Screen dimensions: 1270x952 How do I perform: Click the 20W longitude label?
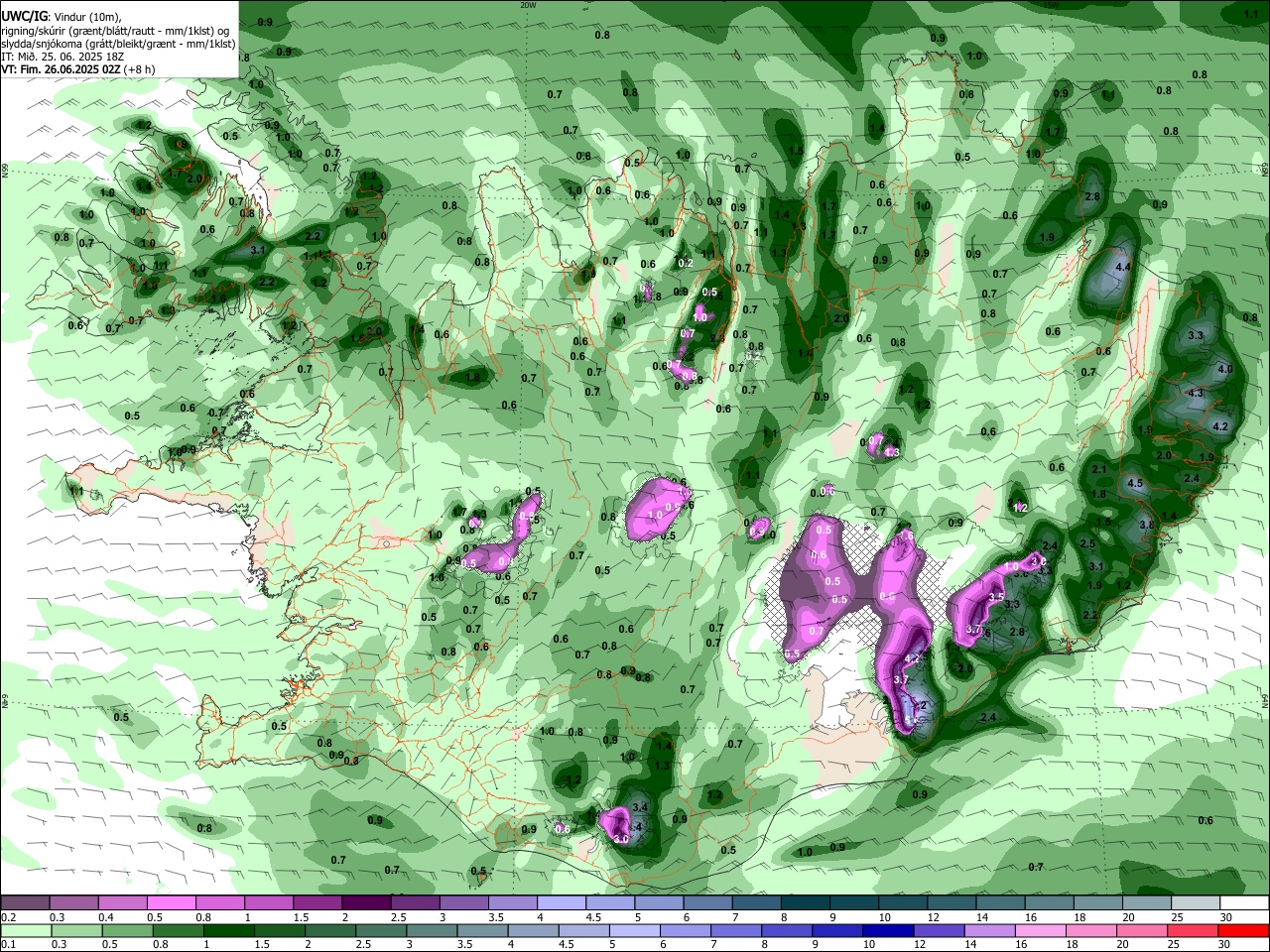point(528,4)
